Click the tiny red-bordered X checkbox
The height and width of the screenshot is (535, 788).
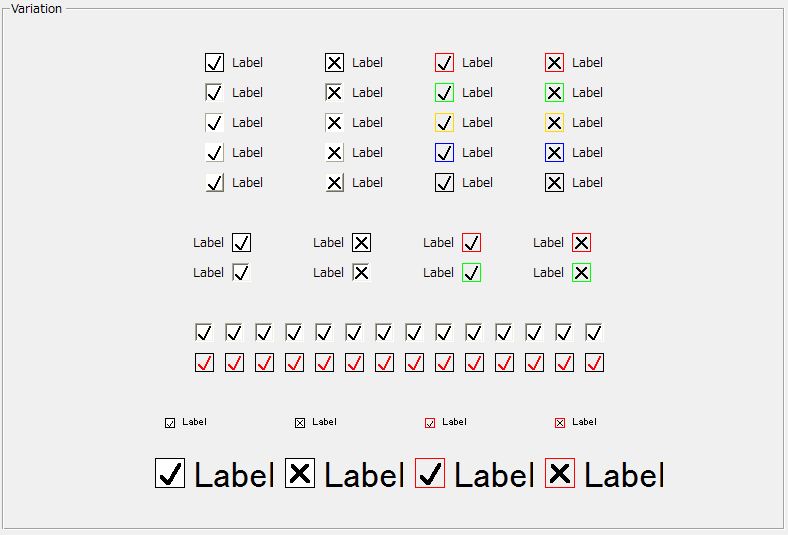tap(560, 423)
